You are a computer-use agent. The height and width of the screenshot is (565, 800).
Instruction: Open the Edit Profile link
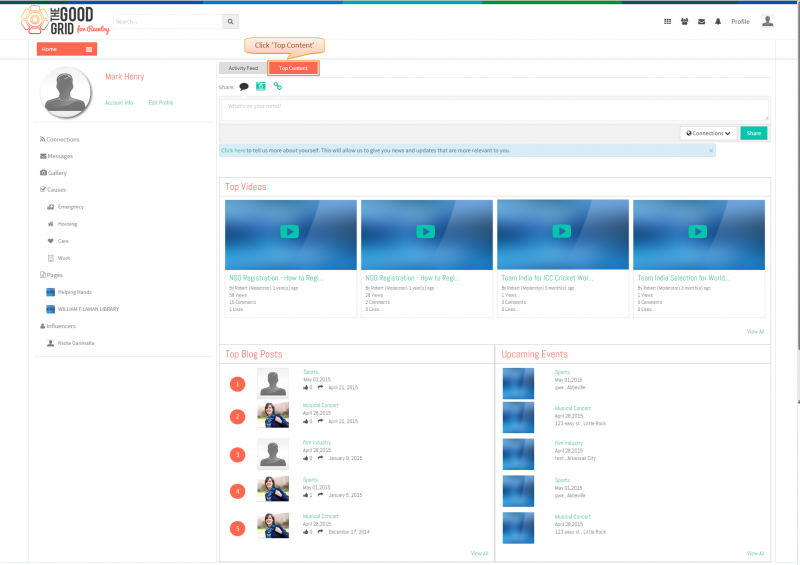(x=161, y=103)
